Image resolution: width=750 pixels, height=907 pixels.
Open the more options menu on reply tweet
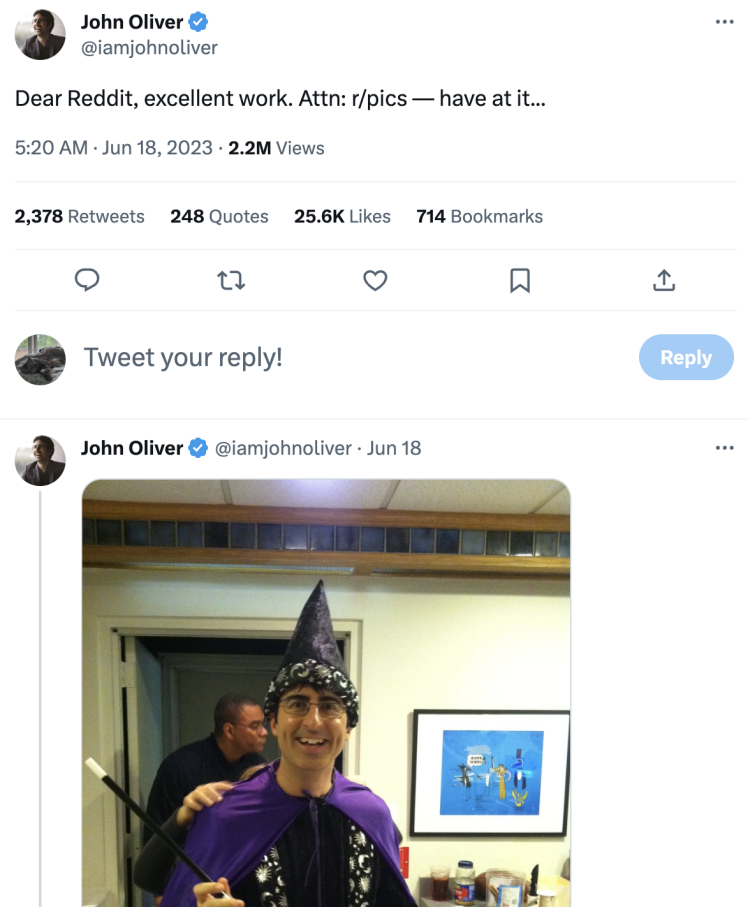725,448
